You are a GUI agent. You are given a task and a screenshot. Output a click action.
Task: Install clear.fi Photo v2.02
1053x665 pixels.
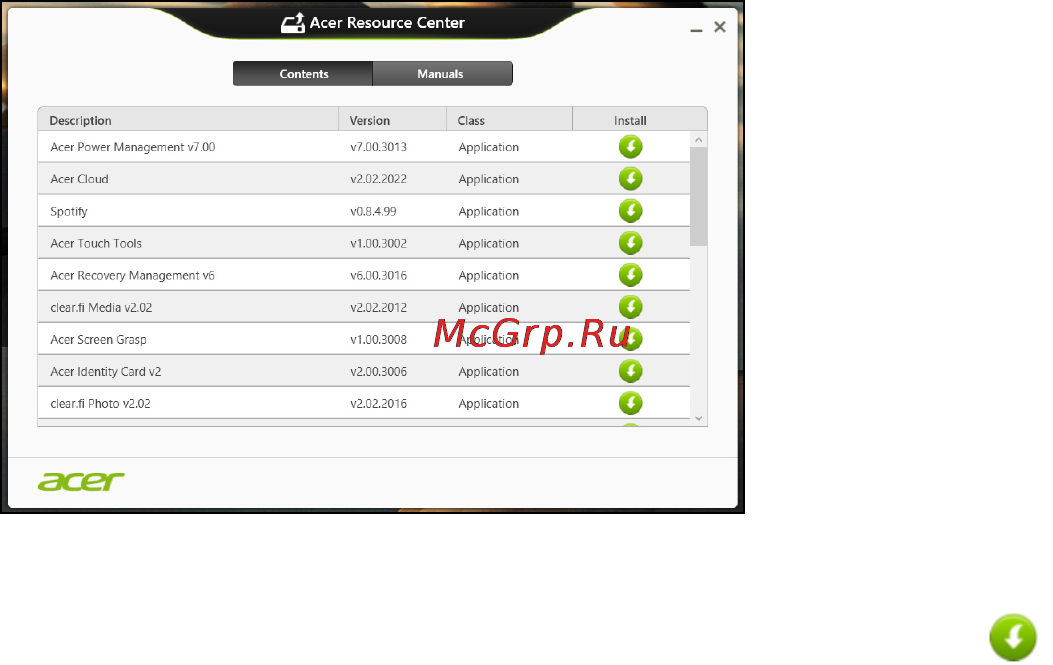click(631, 403)
